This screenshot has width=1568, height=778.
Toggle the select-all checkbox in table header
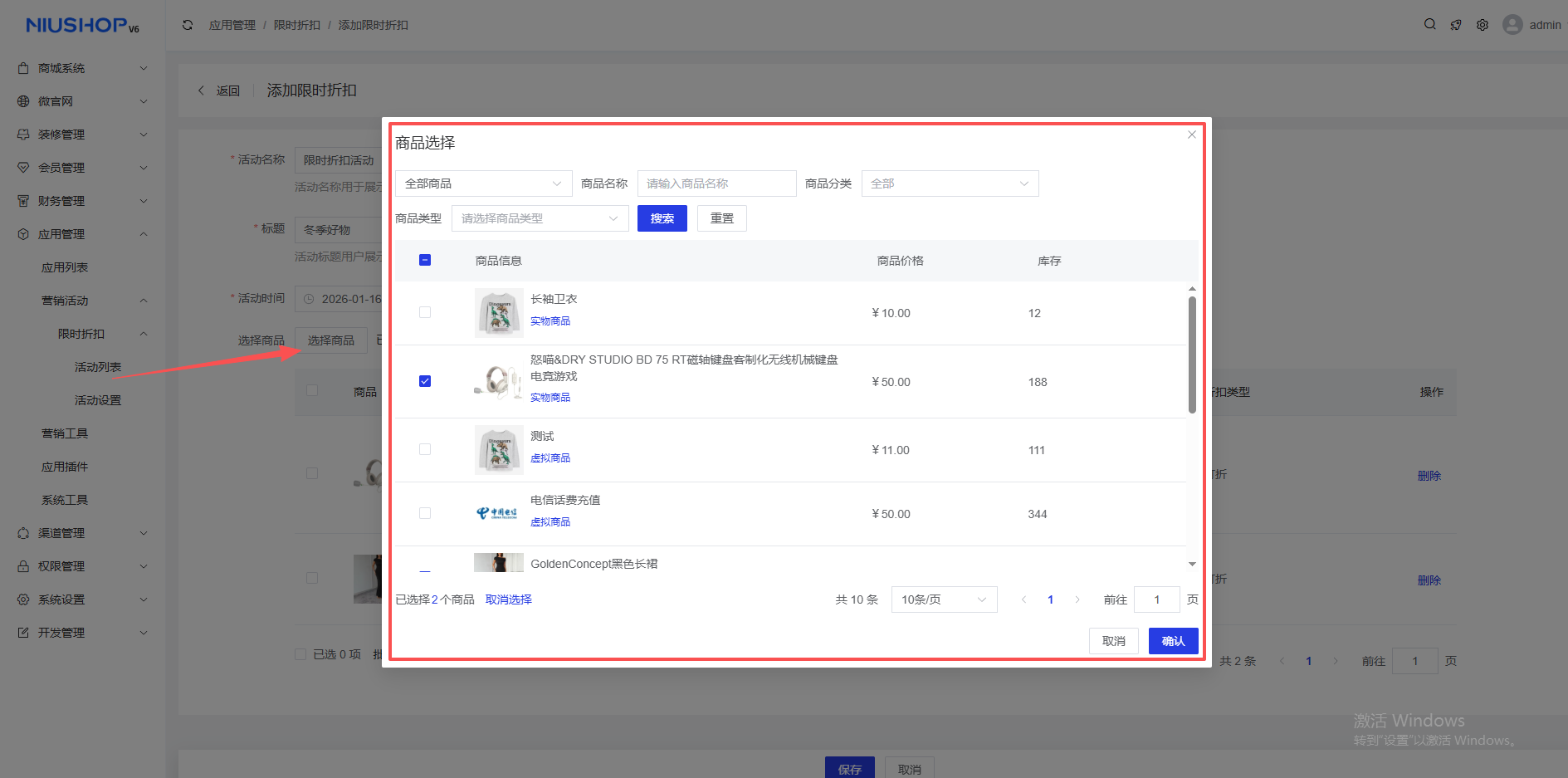click(x=425, y=261)
